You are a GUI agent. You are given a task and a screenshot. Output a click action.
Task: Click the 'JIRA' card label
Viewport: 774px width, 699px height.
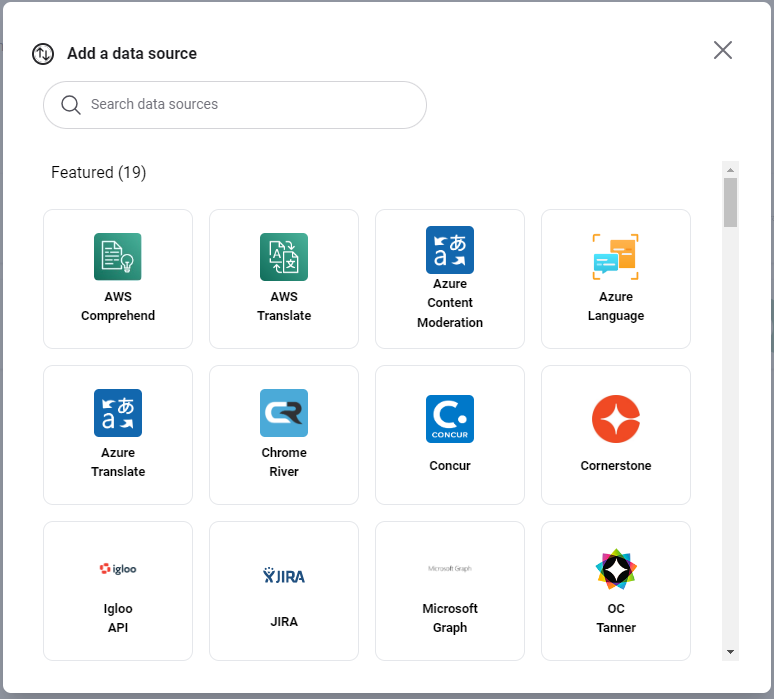284,621
